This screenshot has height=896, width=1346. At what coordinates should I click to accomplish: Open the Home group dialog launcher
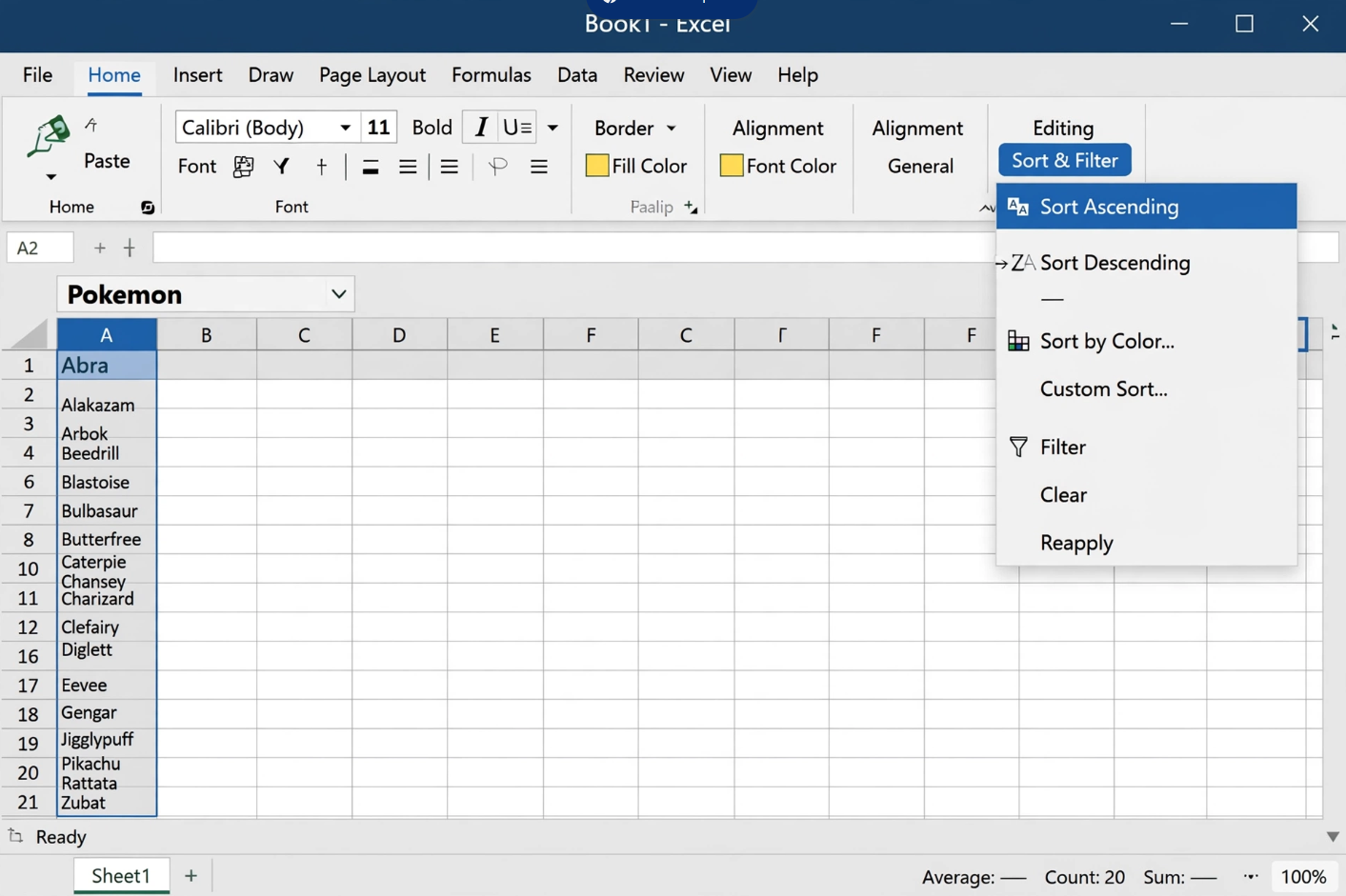click(x=148, y=208)
